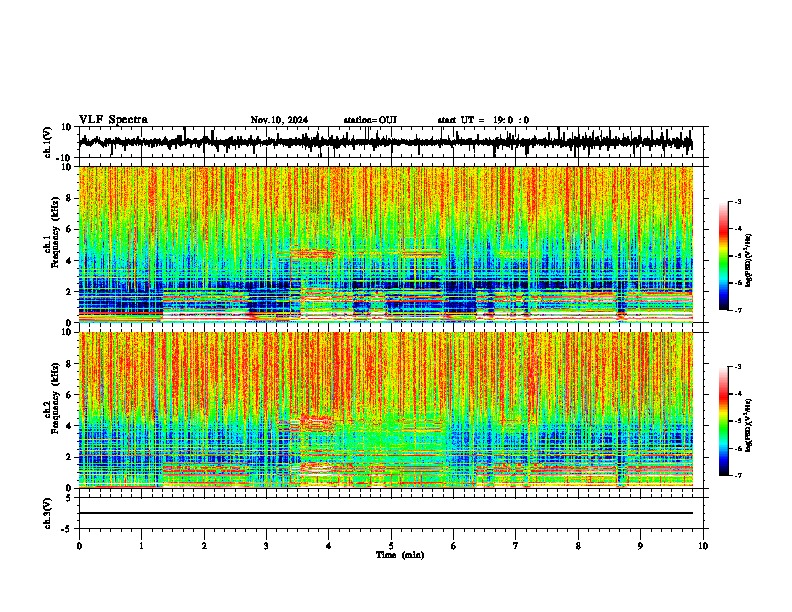Image resolution: width=792 pixels, height=612 pixels.
Task: Select the date text "Nov.10, 2024"
Action: (x=279, y=120)
